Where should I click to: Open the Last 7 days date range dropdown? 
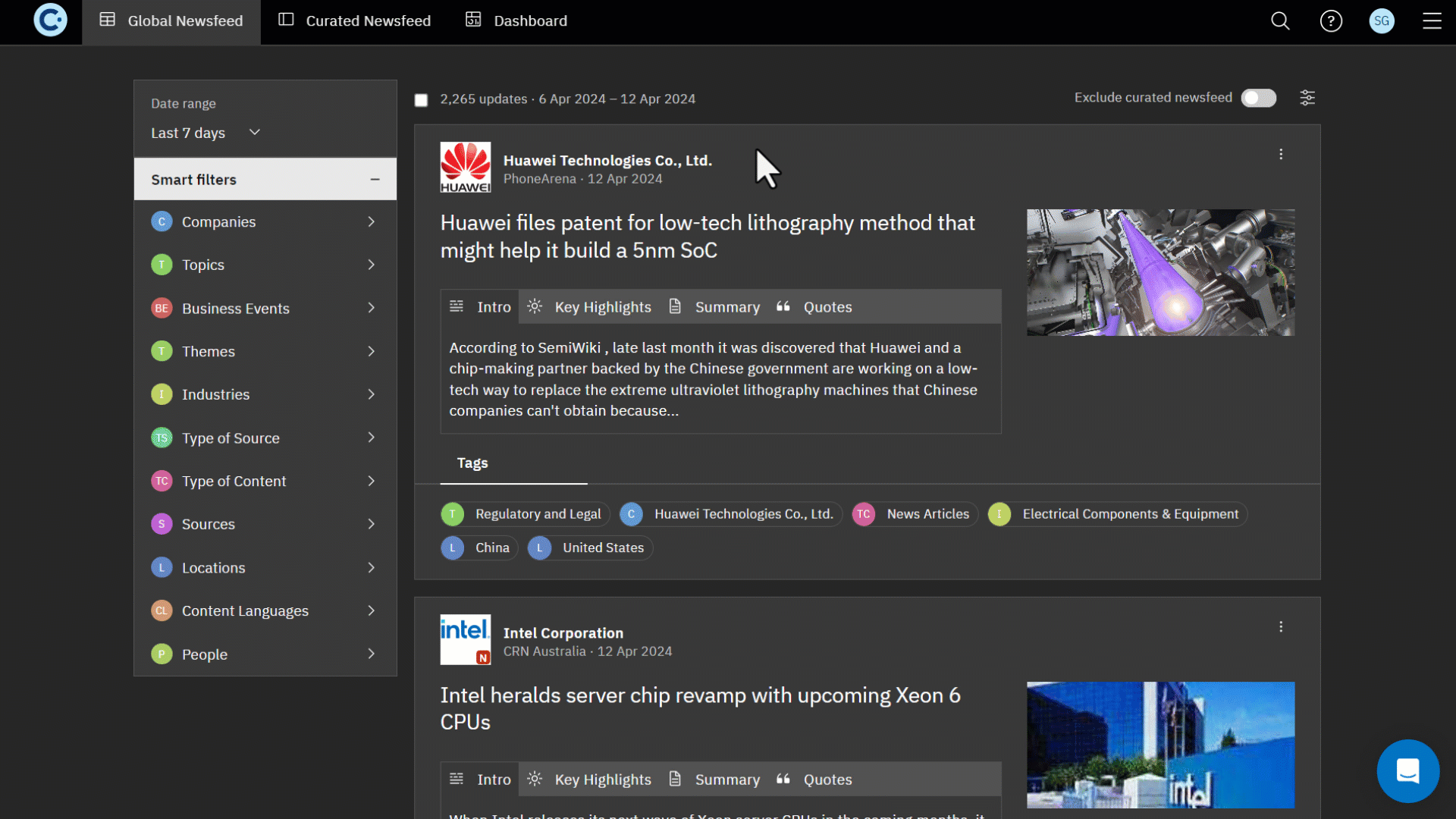click(206, 133)
